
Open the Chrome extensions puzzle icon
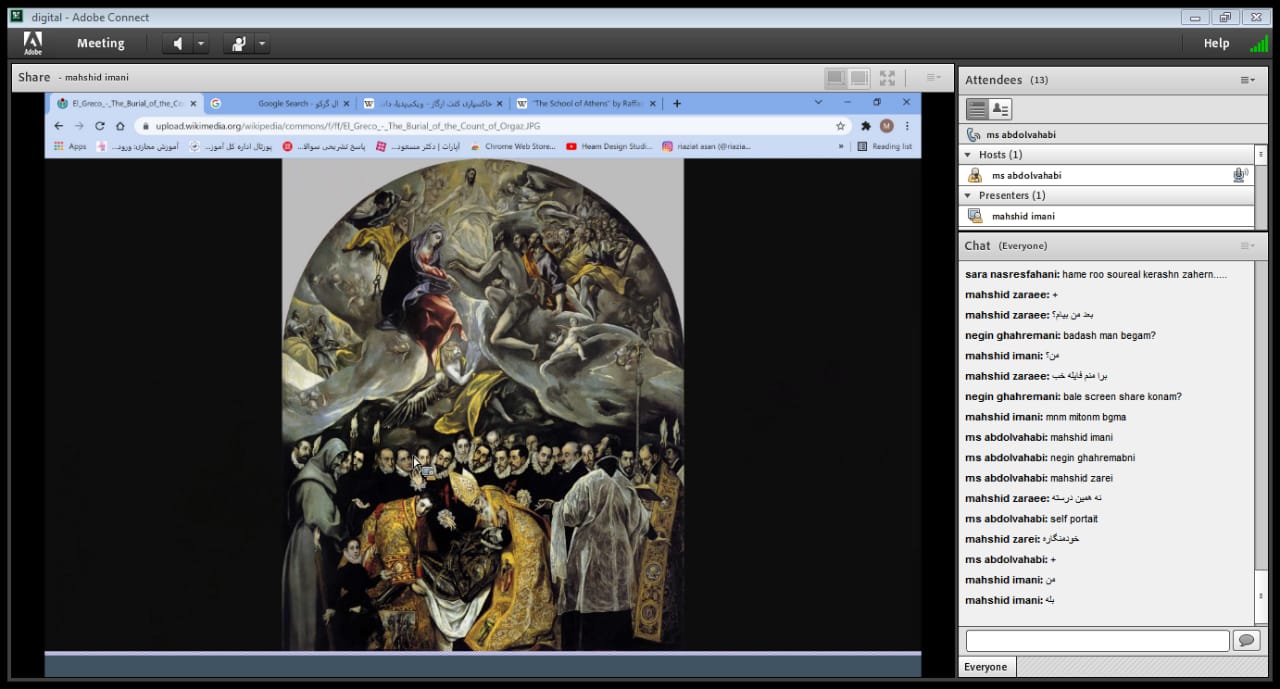point(866,126)
